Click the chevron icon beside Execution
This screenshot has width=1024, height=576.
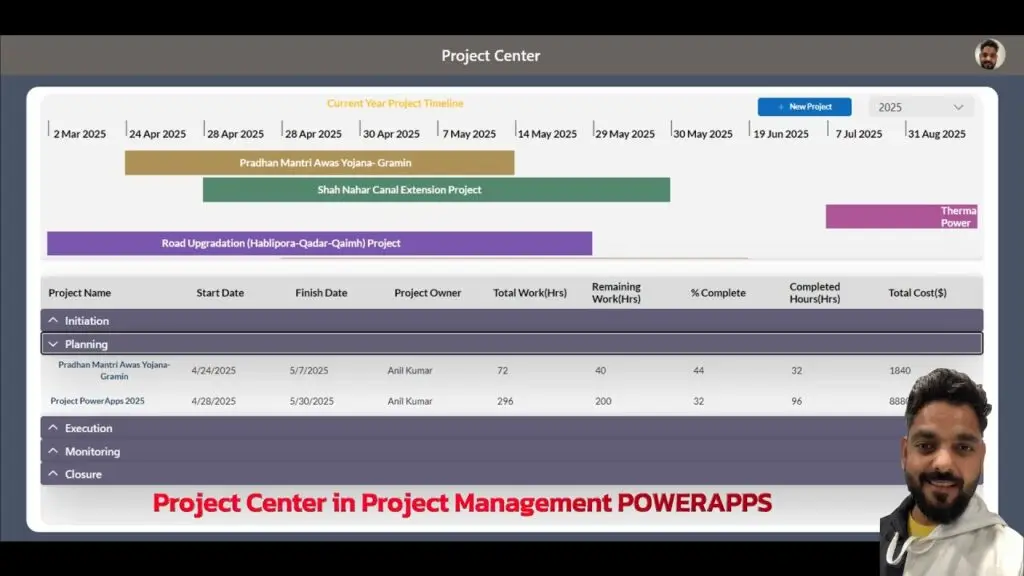tap(52, 428)
